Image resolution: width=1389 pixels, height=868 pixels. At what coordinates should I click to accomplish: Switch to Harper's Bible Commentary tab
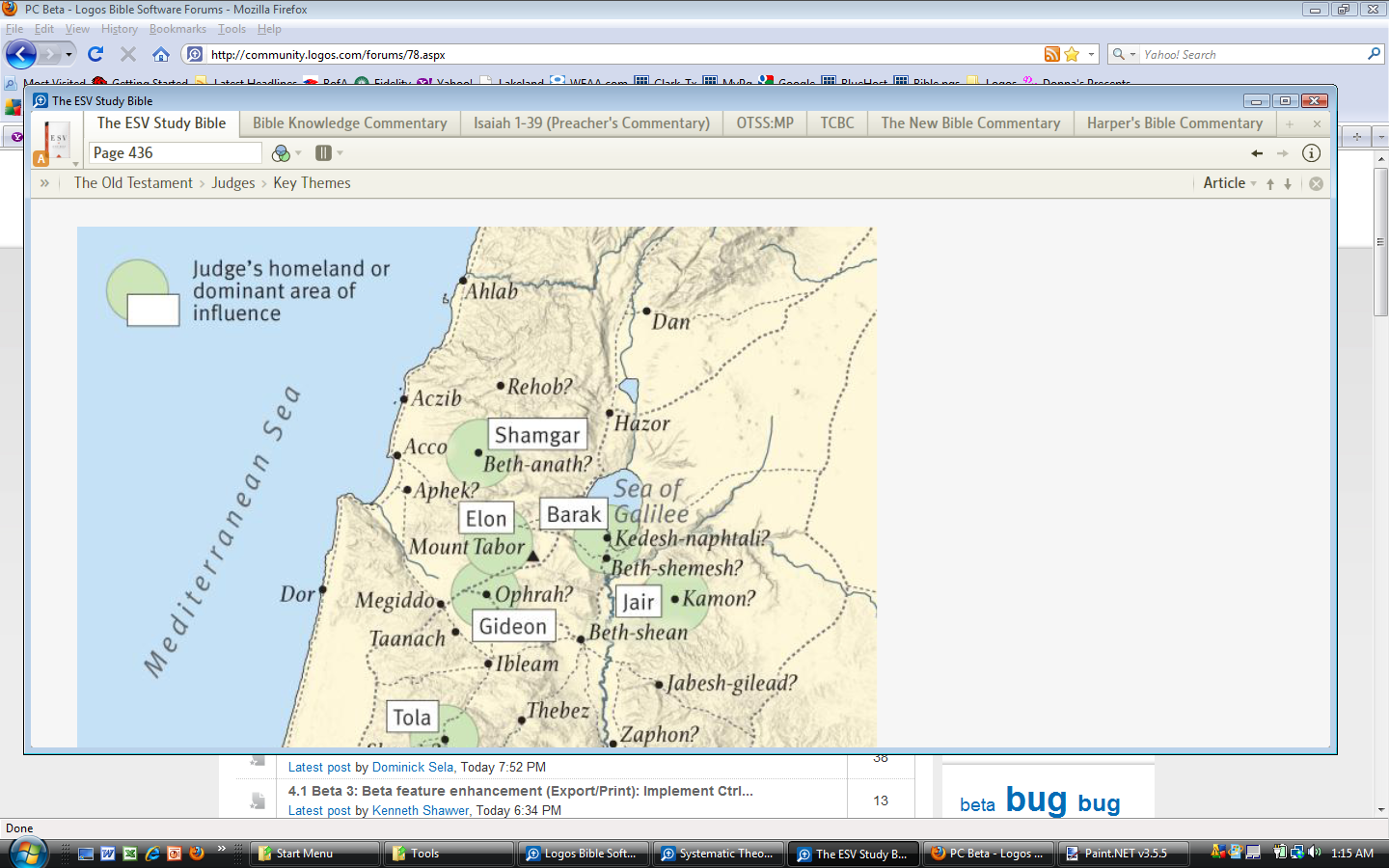click(x=1175, y=123)
